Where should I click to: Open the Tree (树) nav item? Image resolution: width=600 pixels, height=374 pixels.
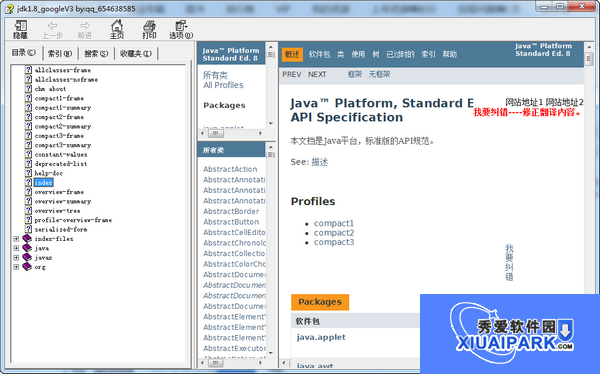[x=376, y=54]
